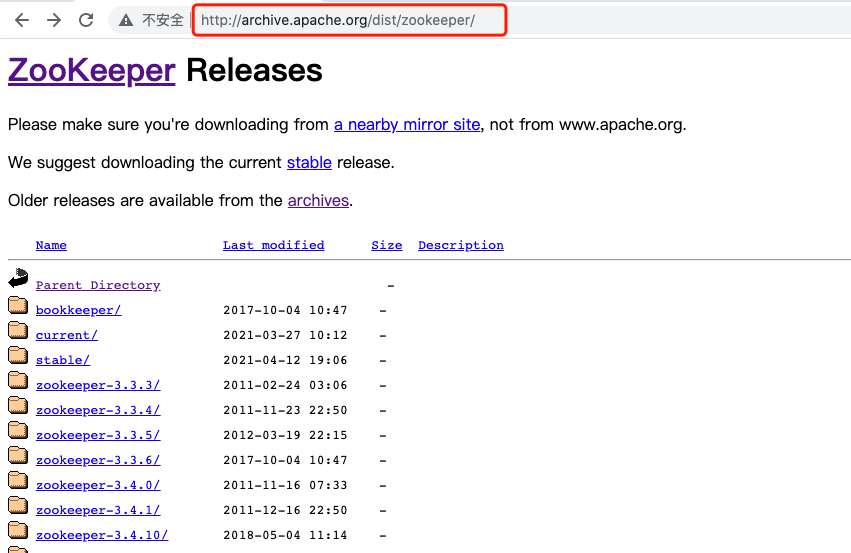
Task: Open the stable/ directory link in listing
Action: pos(63,360)
